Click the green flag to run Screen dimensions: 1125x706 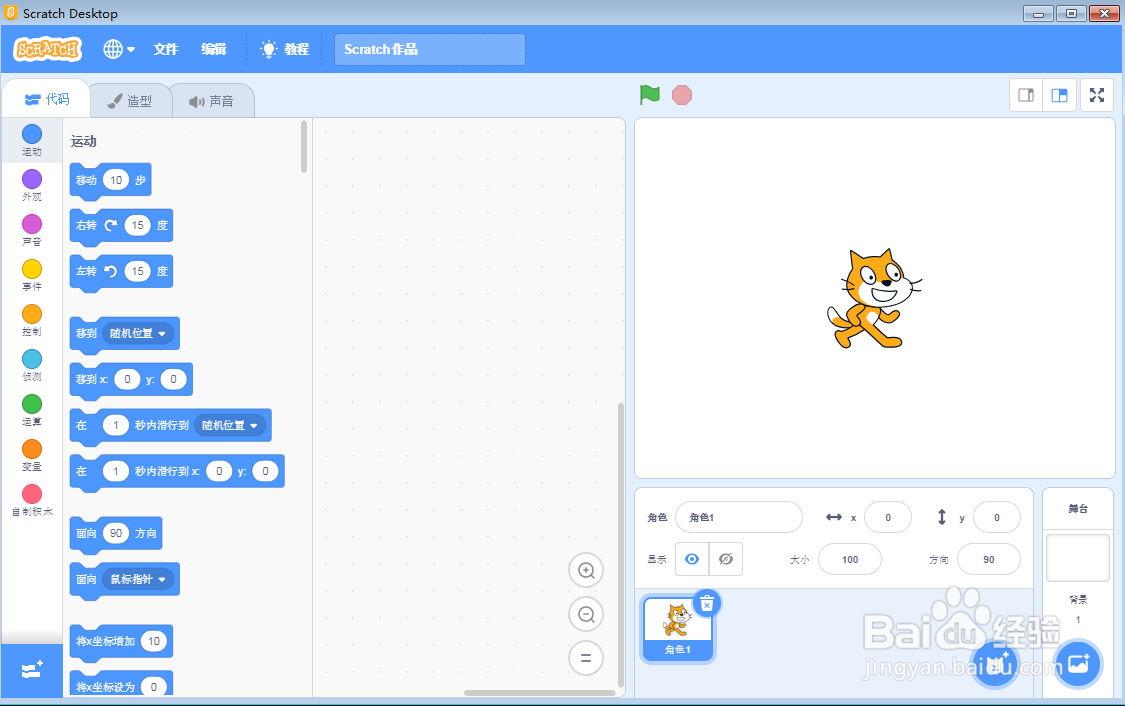pos(649,95)
